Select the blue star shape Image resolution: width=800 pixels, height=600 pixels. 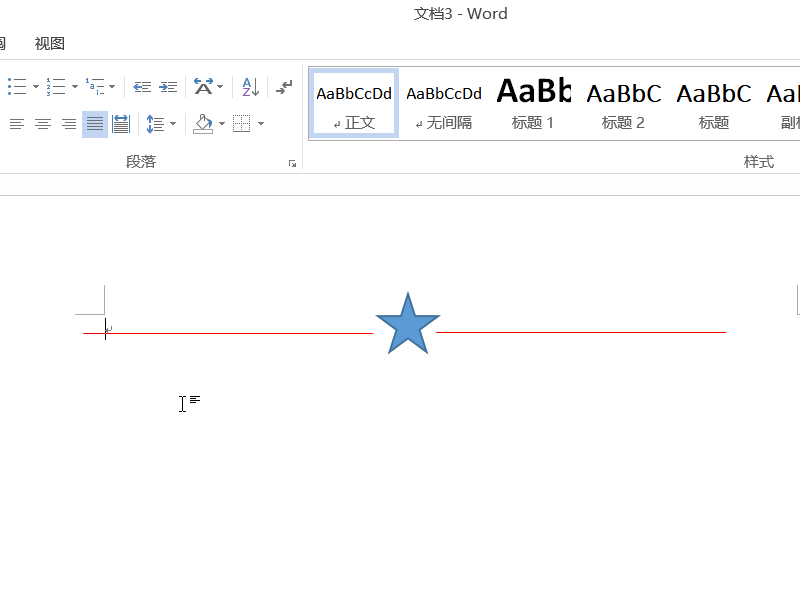pyautogui.click(x=408, y=323)
